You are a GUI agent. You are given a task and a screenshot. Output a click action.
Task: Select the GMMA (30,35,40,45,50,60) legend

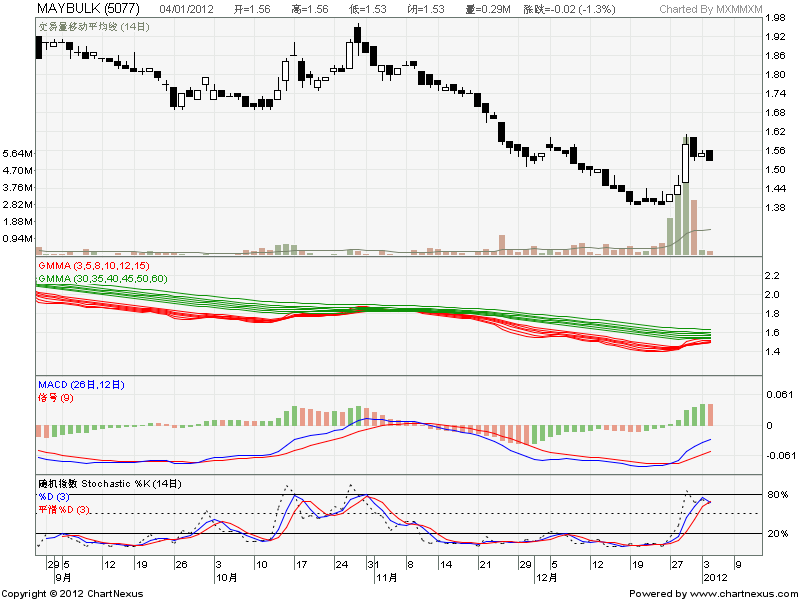(x=102, y=277)
